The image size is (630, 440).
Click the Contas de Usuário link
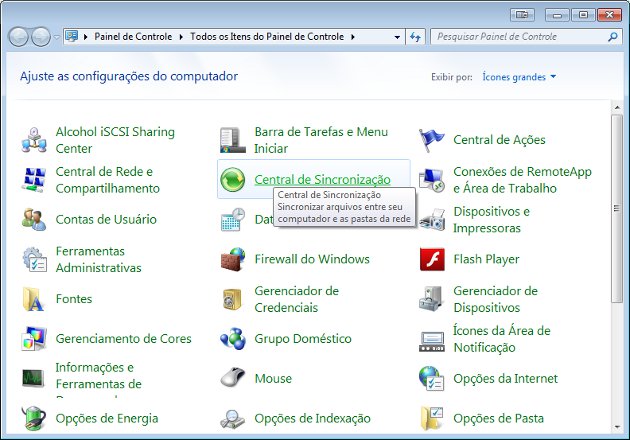pos(106,219)
